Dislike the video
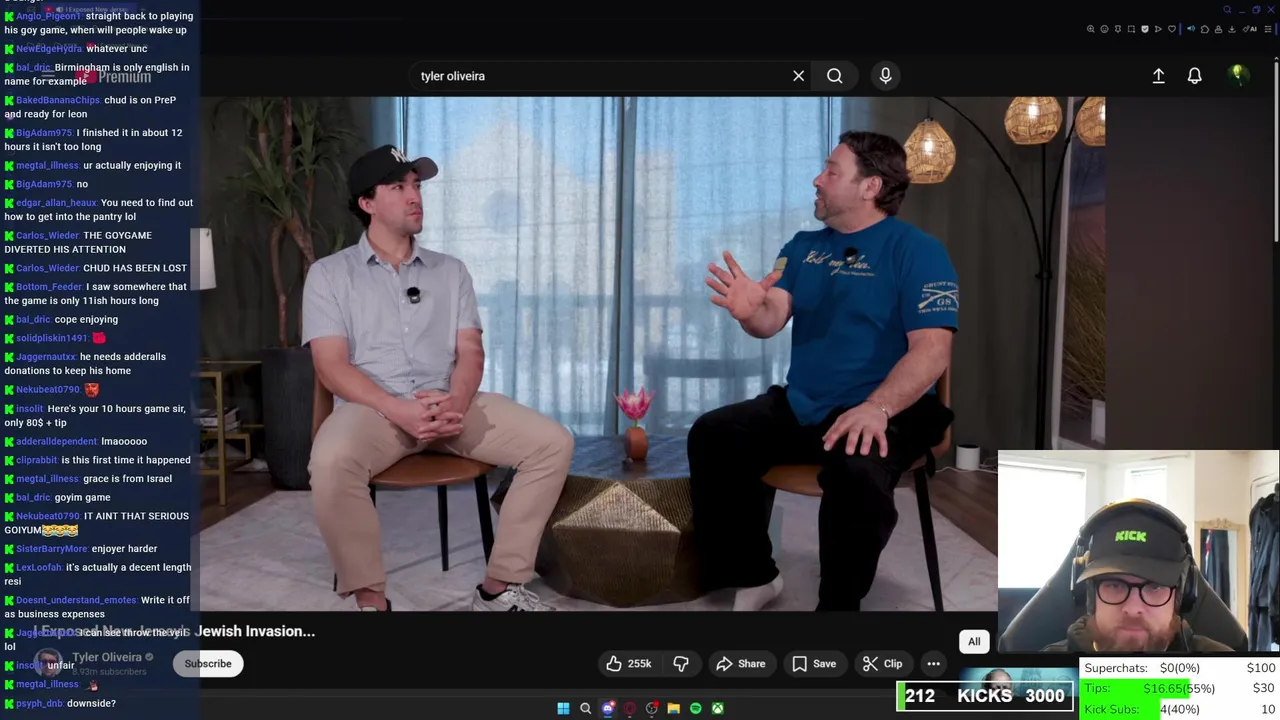The height and width of the screenshot is (720, 1280). pyautogui.click(x=681, y=664)
